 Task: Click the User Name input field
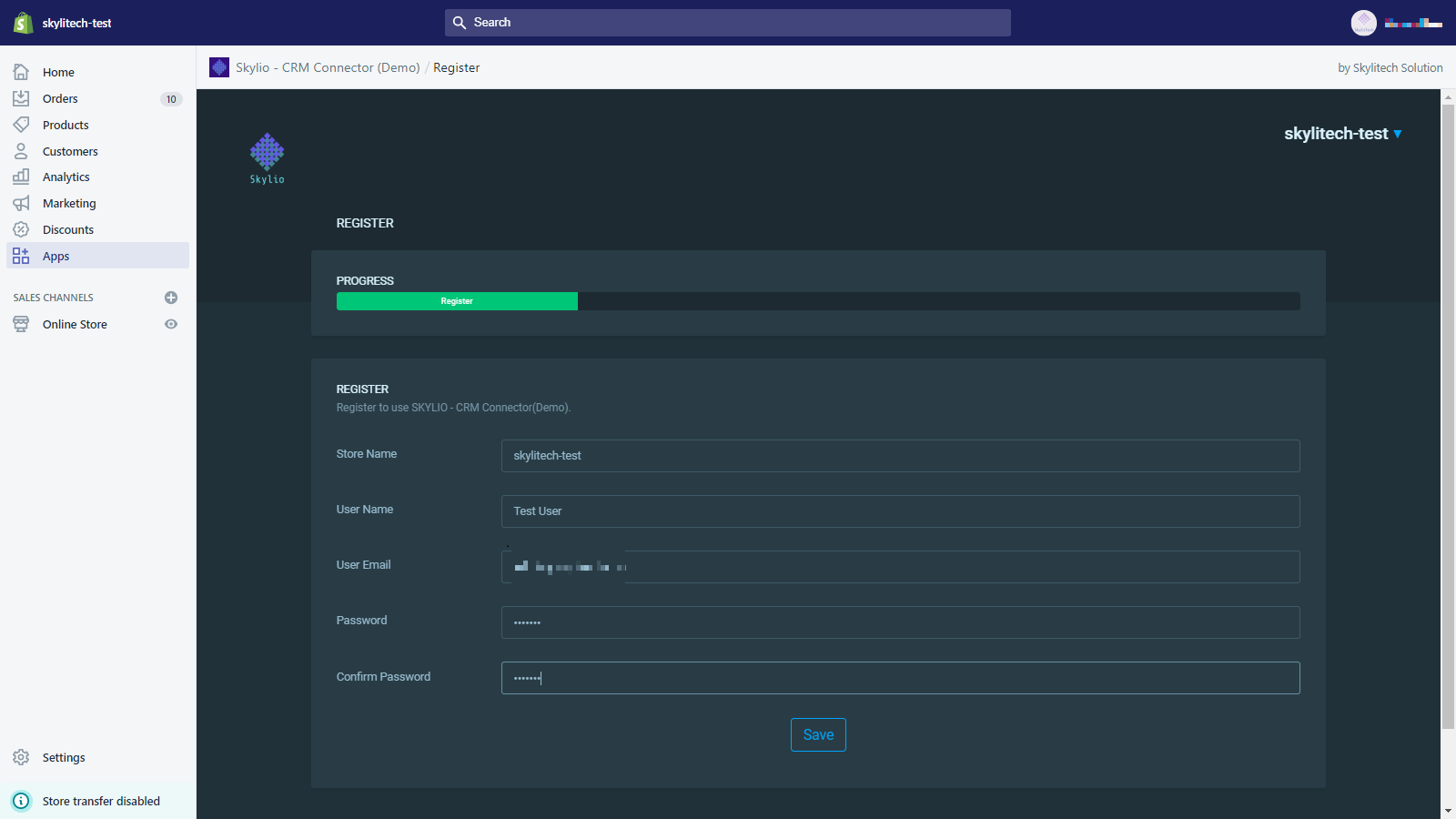900,511
